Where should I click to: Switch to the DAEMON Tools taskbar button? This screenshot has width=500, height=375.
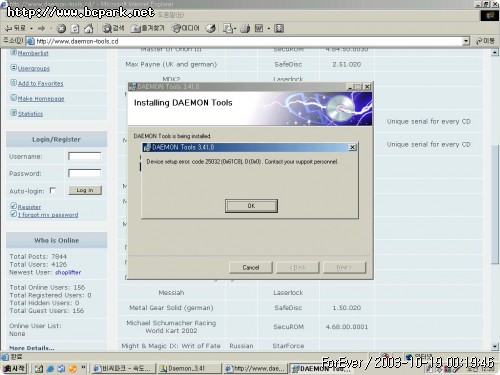tap(321, 368)
